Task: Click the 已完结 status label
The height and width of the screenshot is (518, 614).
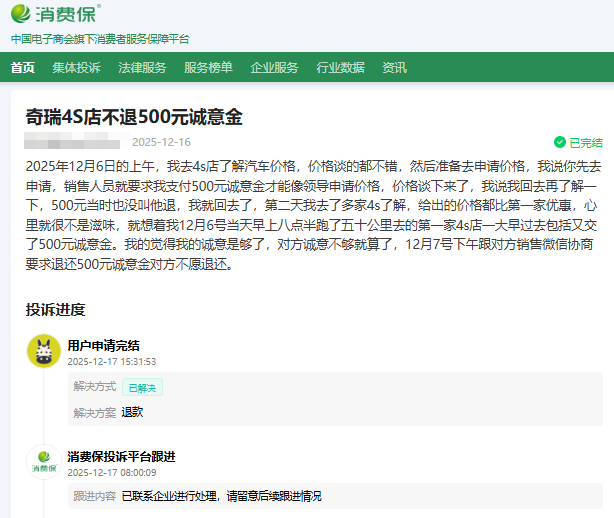Action: [585, 143]
